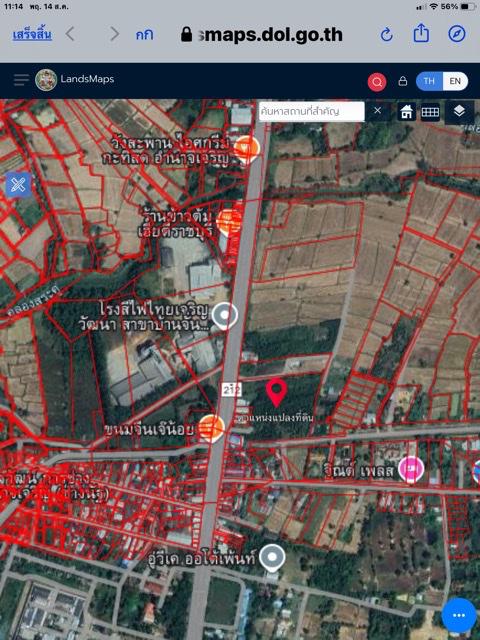Open the map layers selector
The image size is (480, 640).
point(459,111)
